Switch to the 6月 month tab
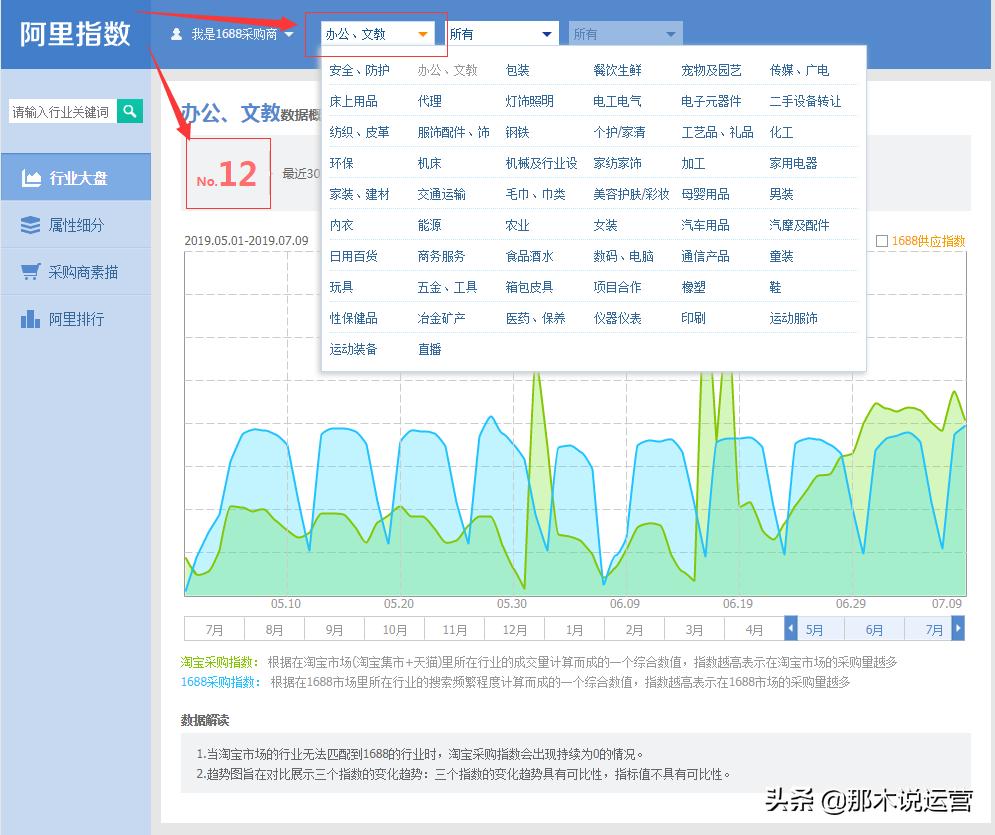Viewport: 995px width, 835px height. 874,628
